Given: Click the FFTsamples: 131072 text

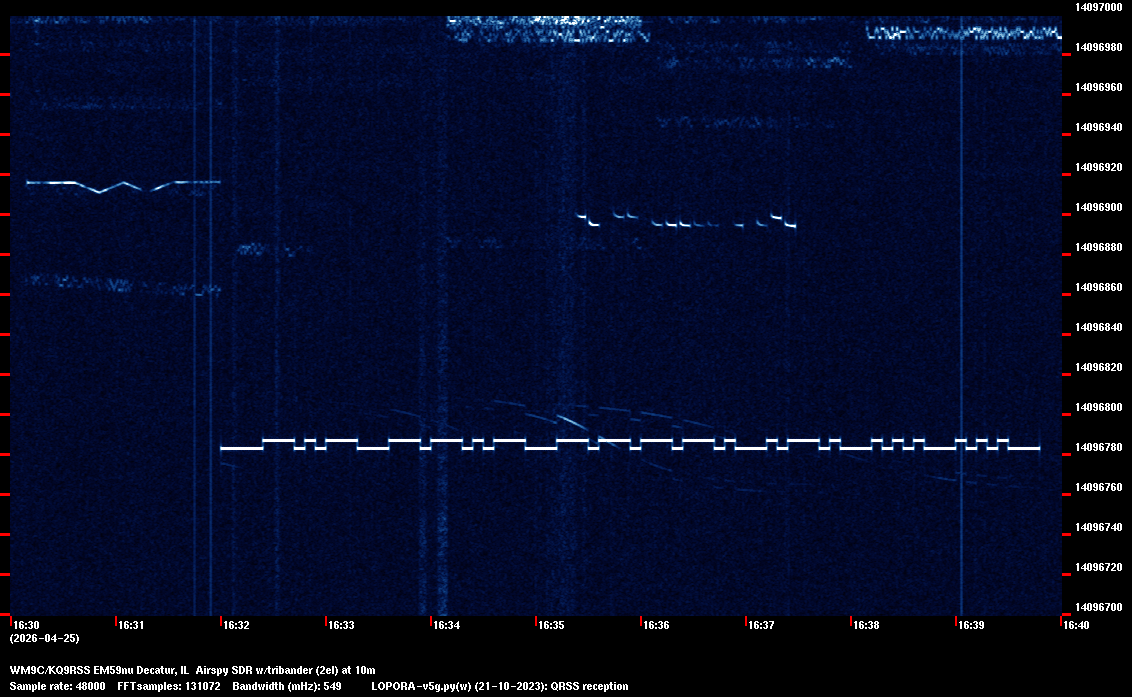Looking at the screenshot, I should pos(169,686).
